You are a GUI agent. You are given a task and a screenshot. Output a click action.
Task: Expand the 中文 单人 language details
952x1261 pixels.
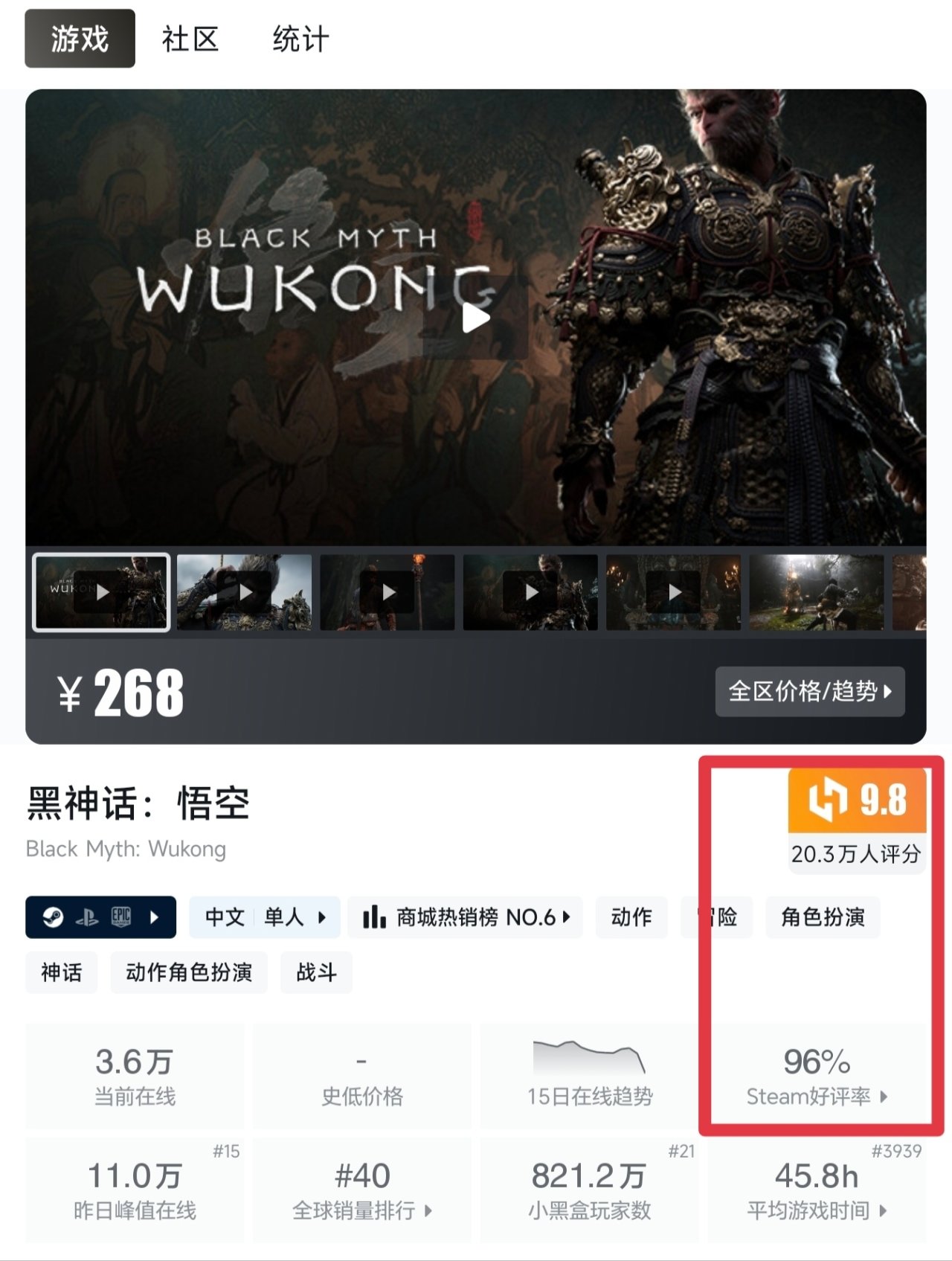[265, 917]
